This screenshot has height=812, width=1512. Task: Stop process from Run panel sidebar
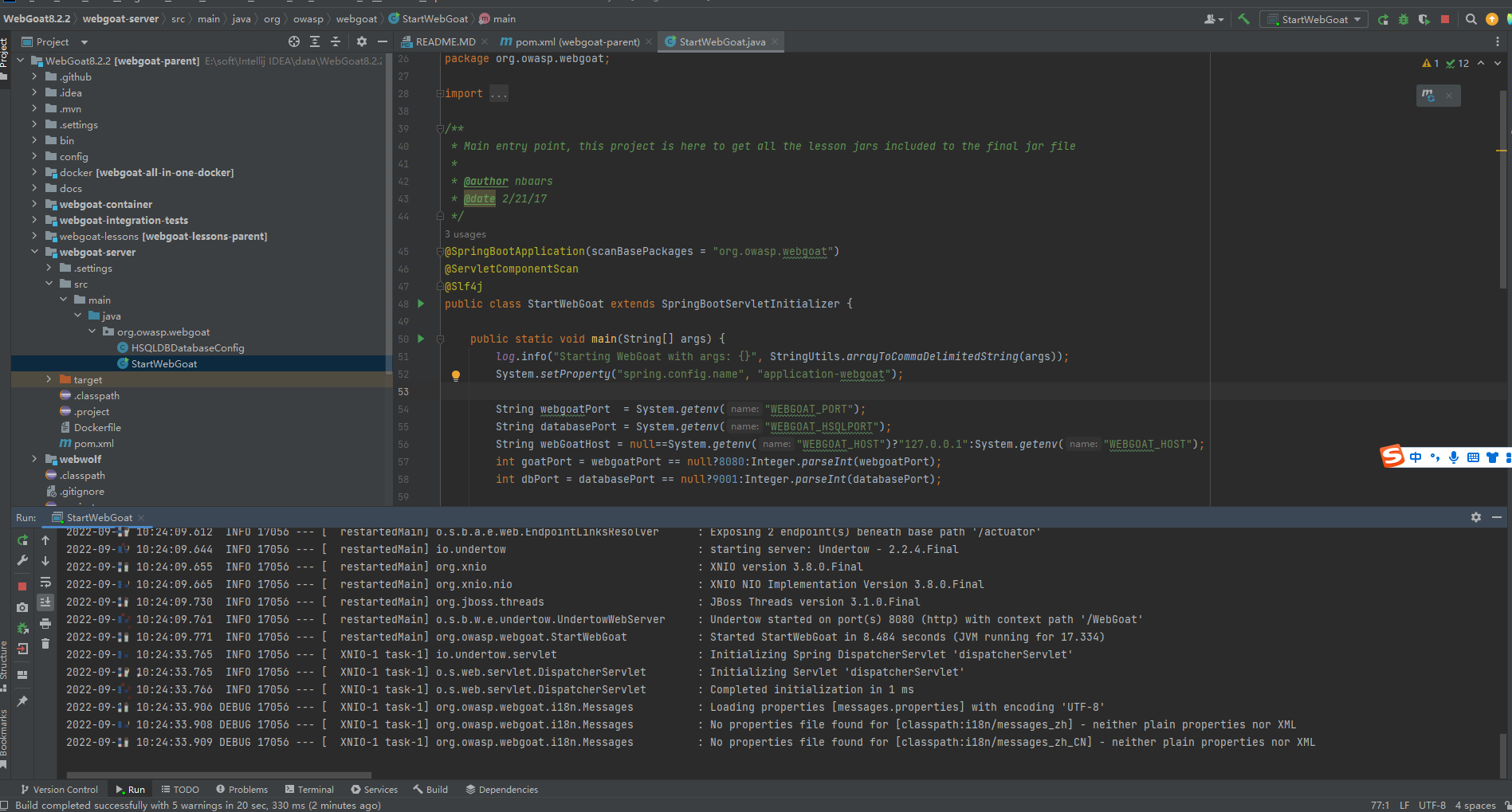pyautogui.click(x=22, y=586)
